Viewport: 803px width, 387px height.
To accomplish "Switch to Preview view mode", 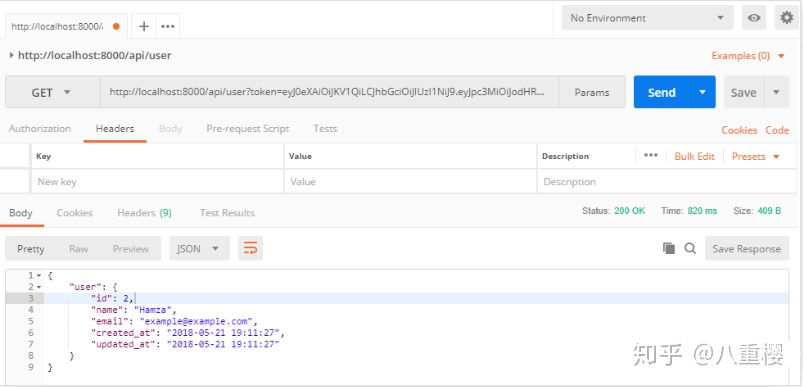I will [131, 249].
